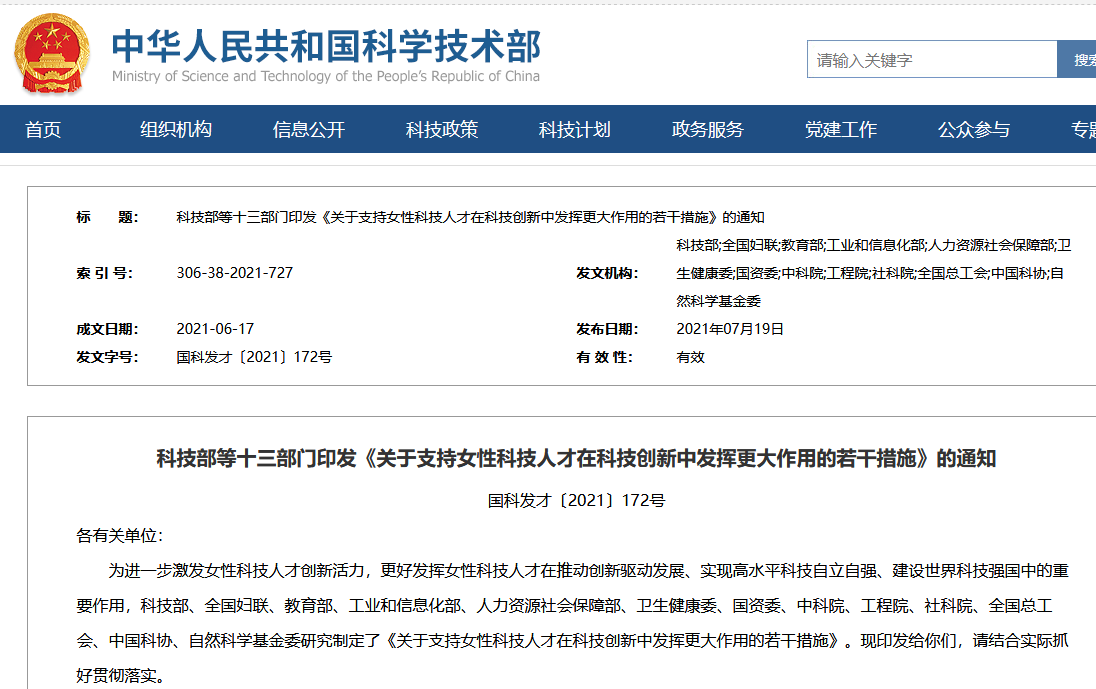This screenshot has height=689, width=1096.
Task: Click the partially visible 专题 navigation item
Action: coord(1083,129)
